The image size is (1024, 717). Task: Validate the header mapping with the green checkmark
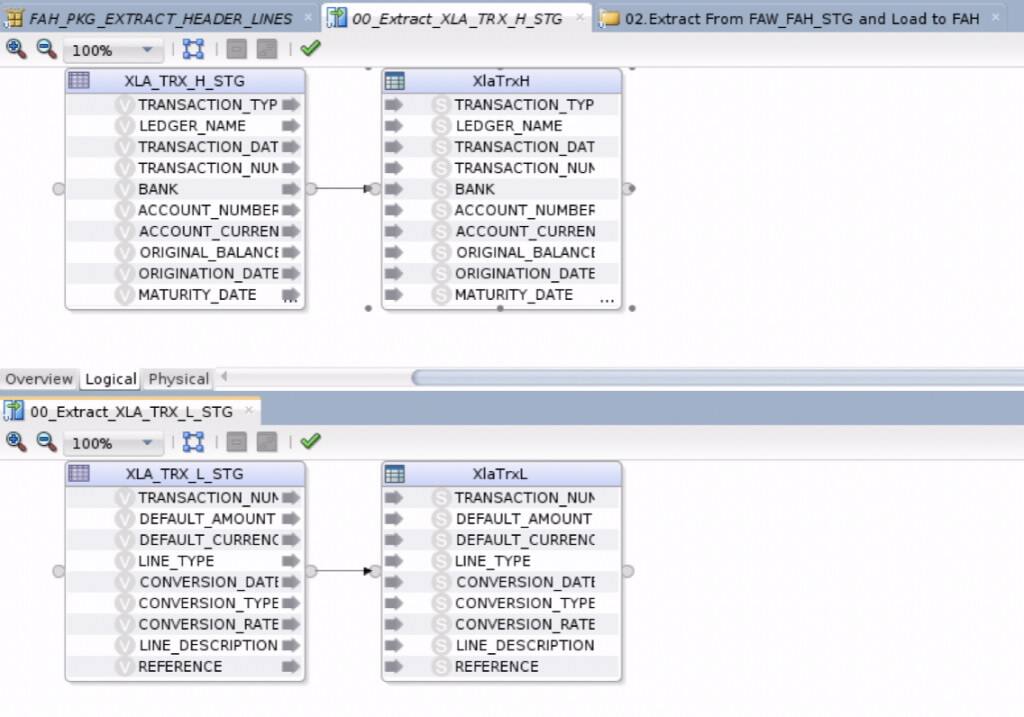click(309, 47)
